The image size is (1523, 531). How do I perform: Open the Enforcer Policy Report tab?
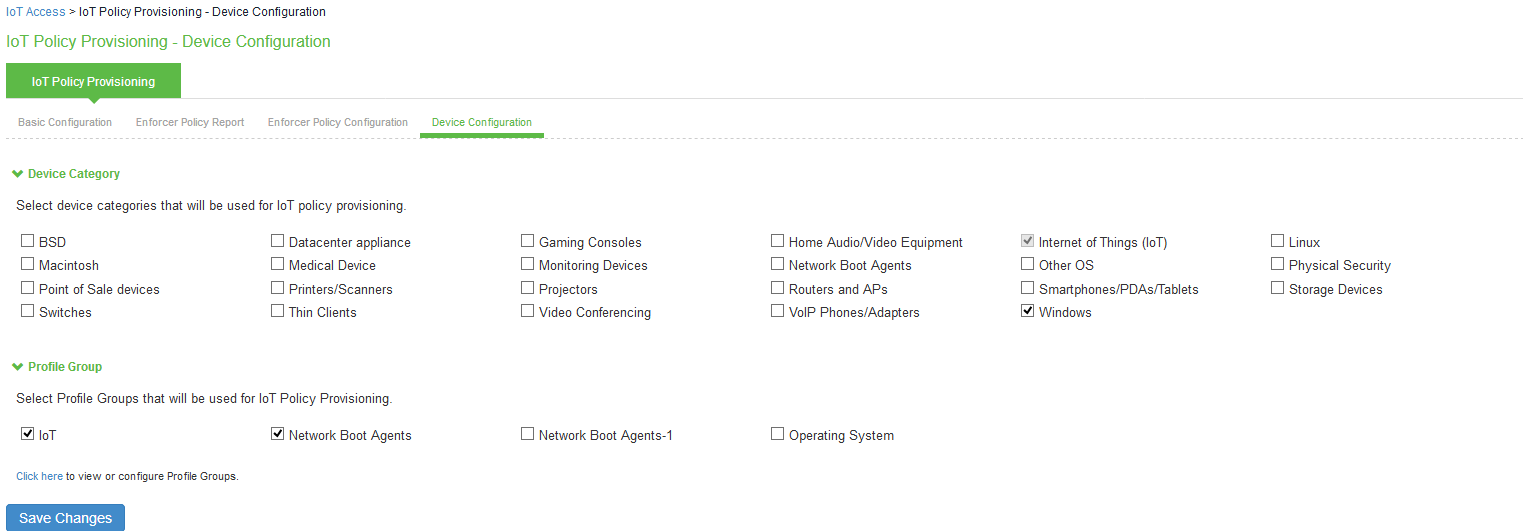[190, 122]
